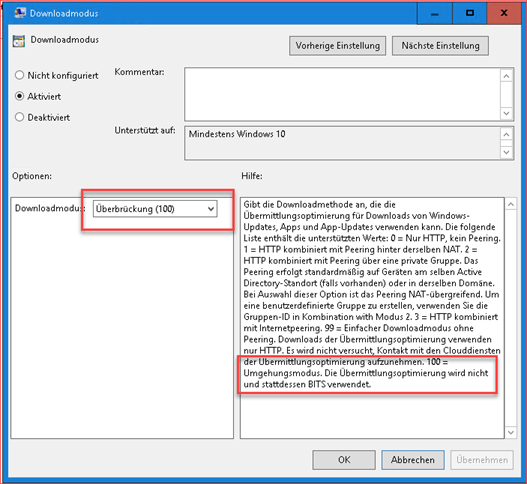The width and height of the screenshot is (527, 484).
Task: Select the Nicht konfiguriert radio button
Action: click(x=19, y=75)
